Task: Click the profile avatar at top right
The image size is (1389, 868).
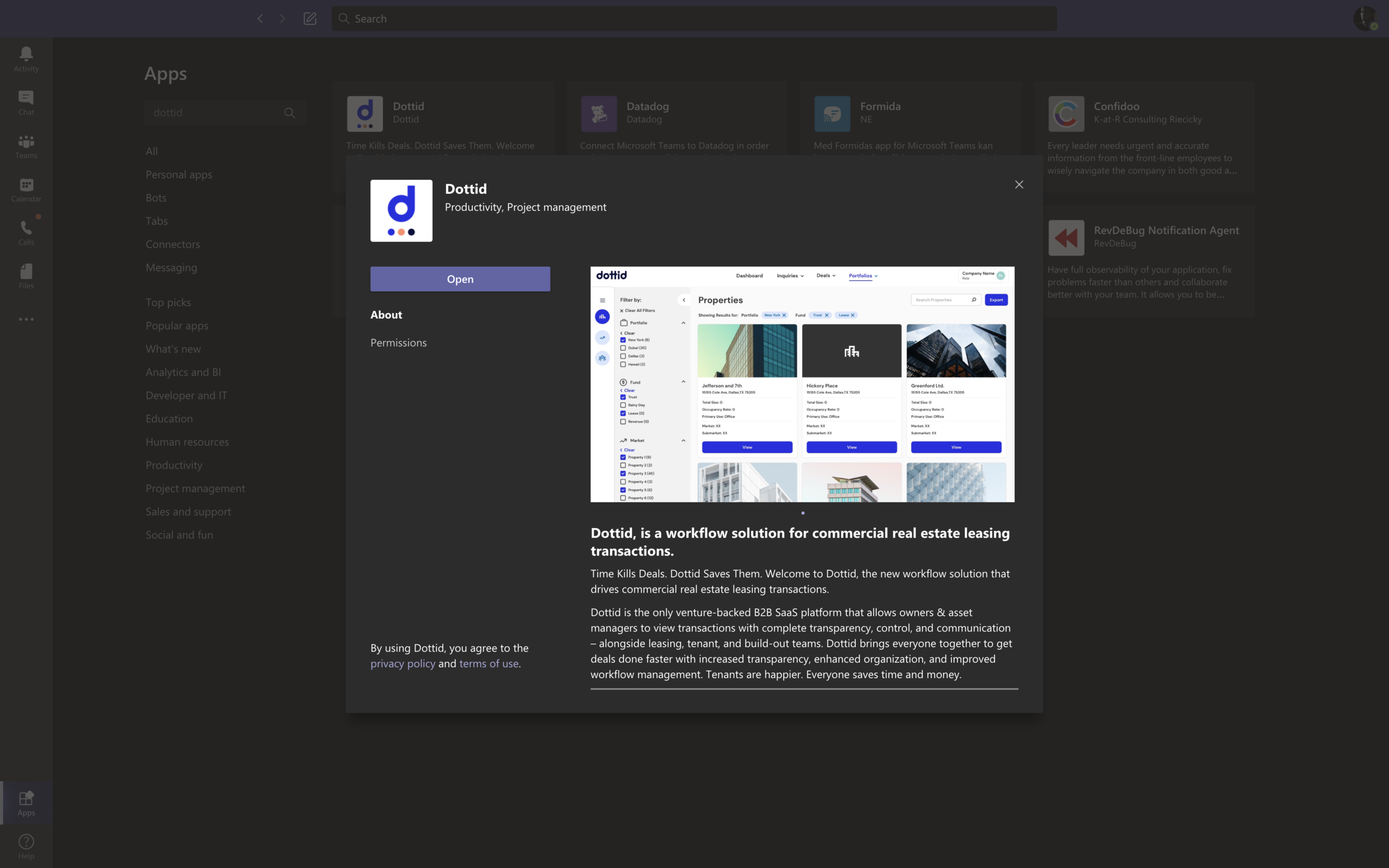Action: pyautogui.click(x=1365, y=18)
